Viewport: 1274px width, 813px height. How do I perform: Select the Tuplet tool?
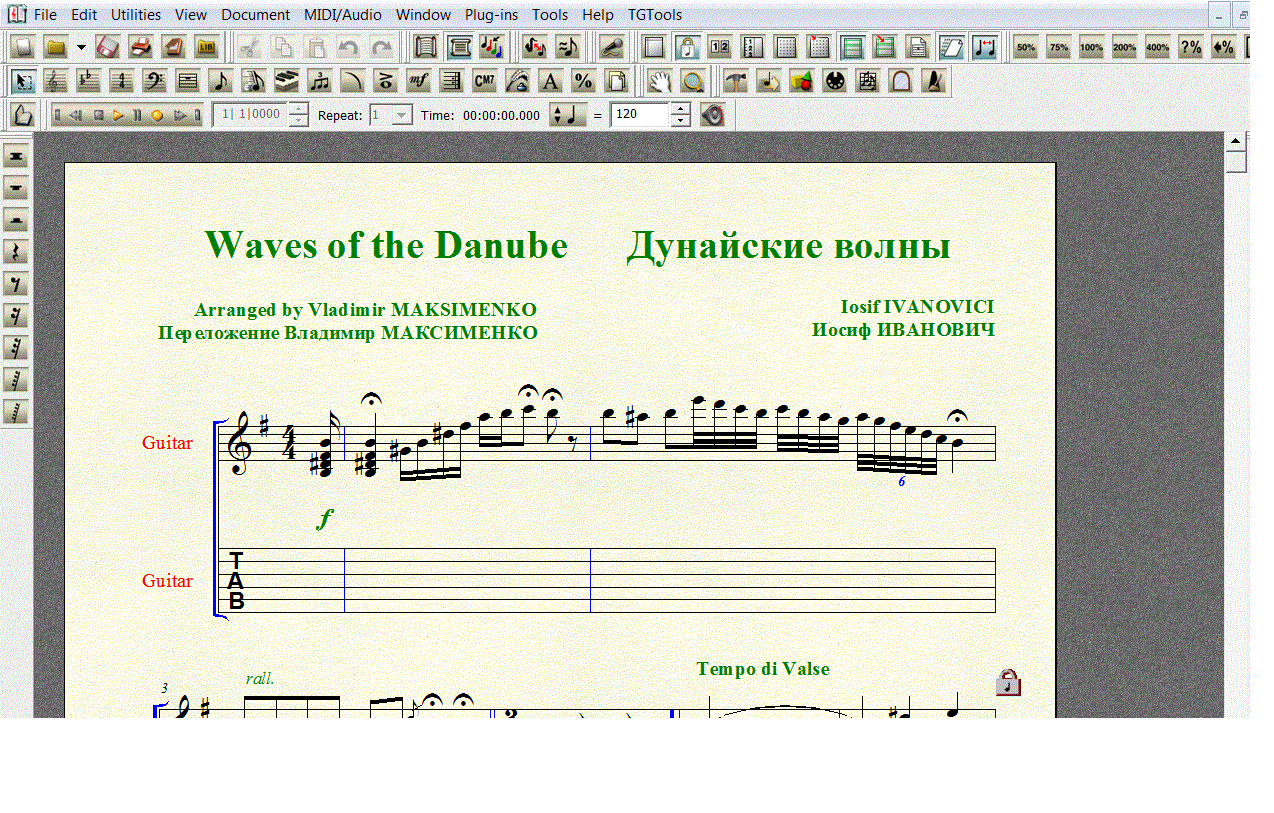pos(319,81)
